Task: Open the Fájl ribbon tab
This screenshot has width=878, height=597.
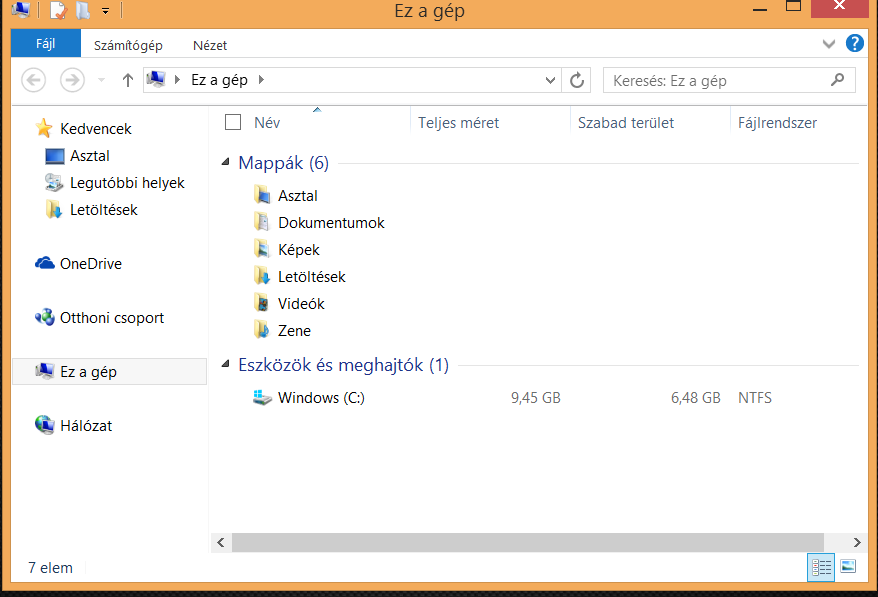Action: [x=45, y=44]
